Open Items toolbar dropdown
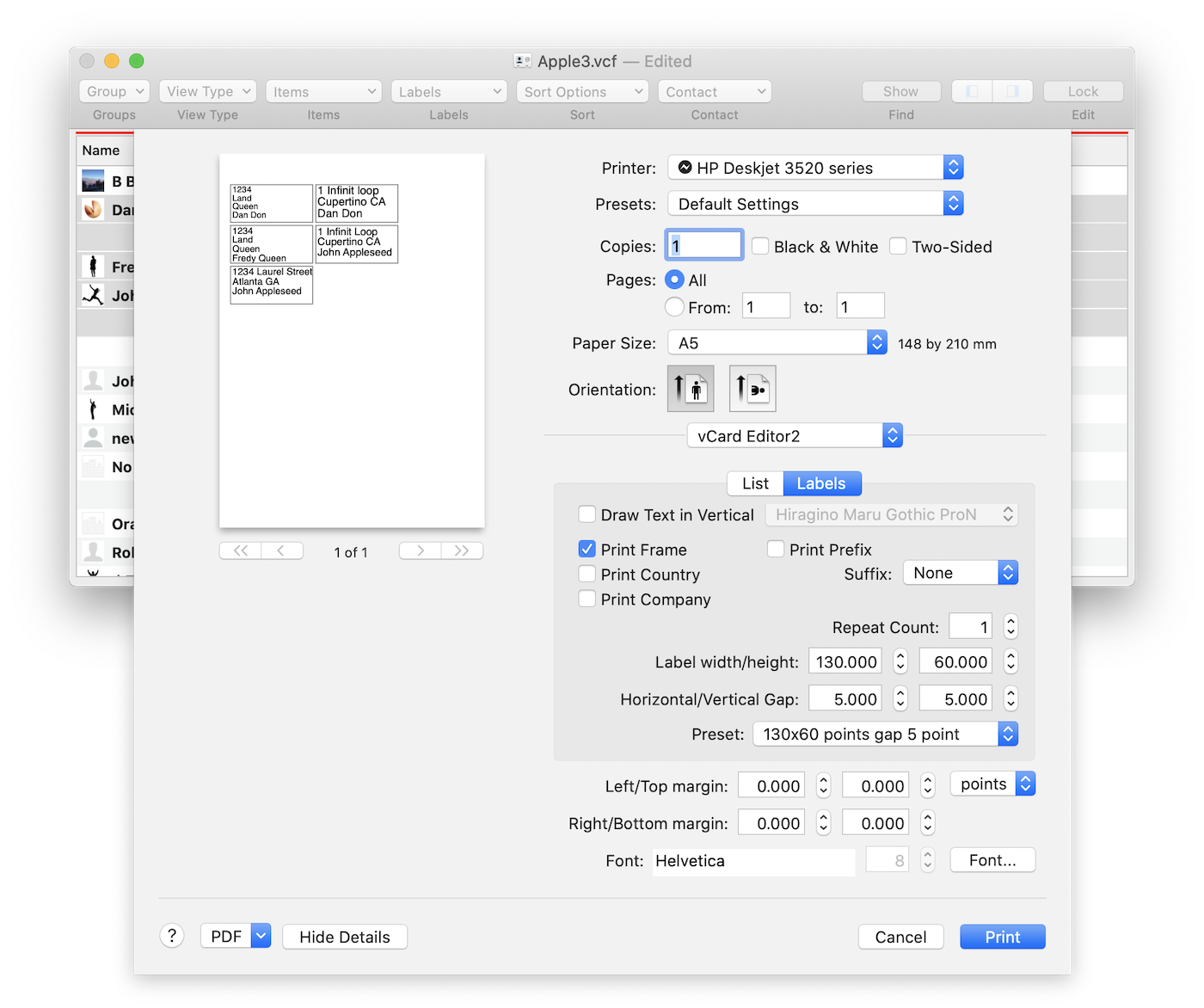Viewport: 1204px width, 1008px height. click(x=323, y=91)
